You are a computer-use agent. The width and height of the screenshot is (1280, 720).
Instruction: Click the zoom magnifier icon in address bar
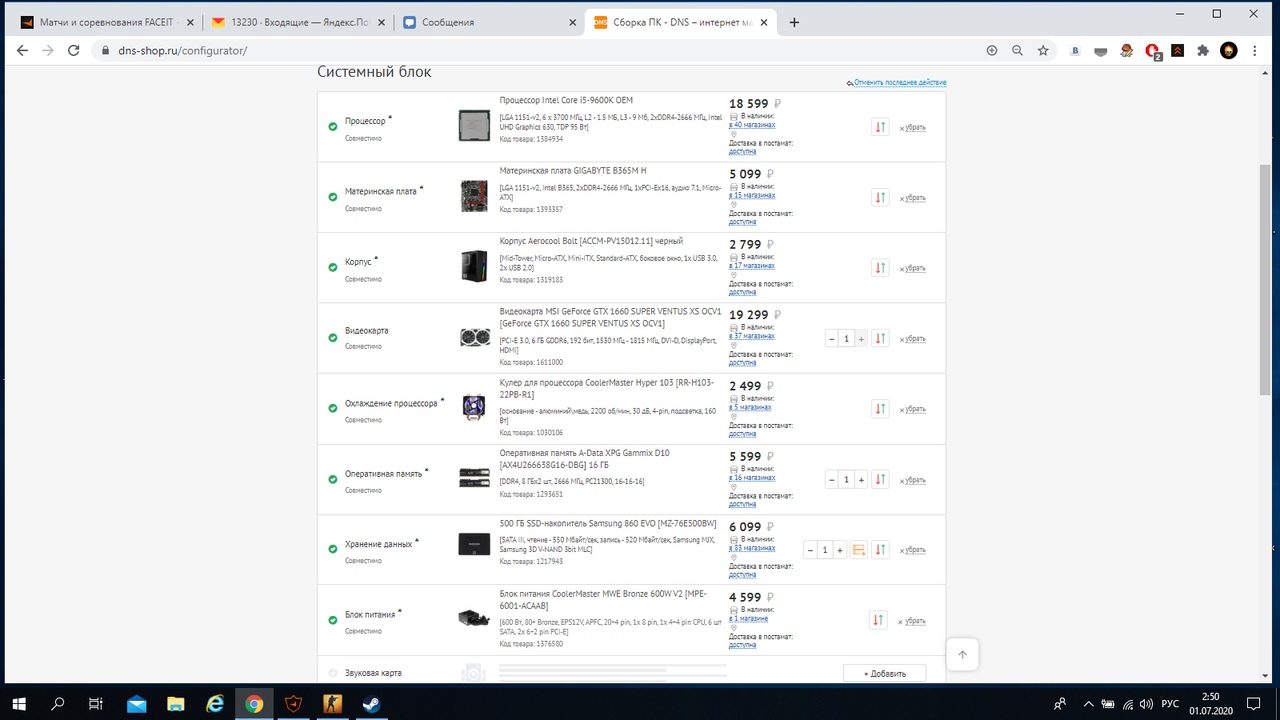point(1018,50)
